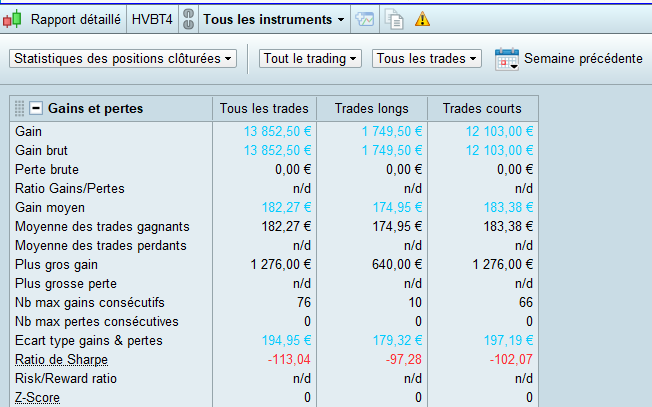Select the Plus gros gain row label
The image size is (652, 407).
(57, 265)
